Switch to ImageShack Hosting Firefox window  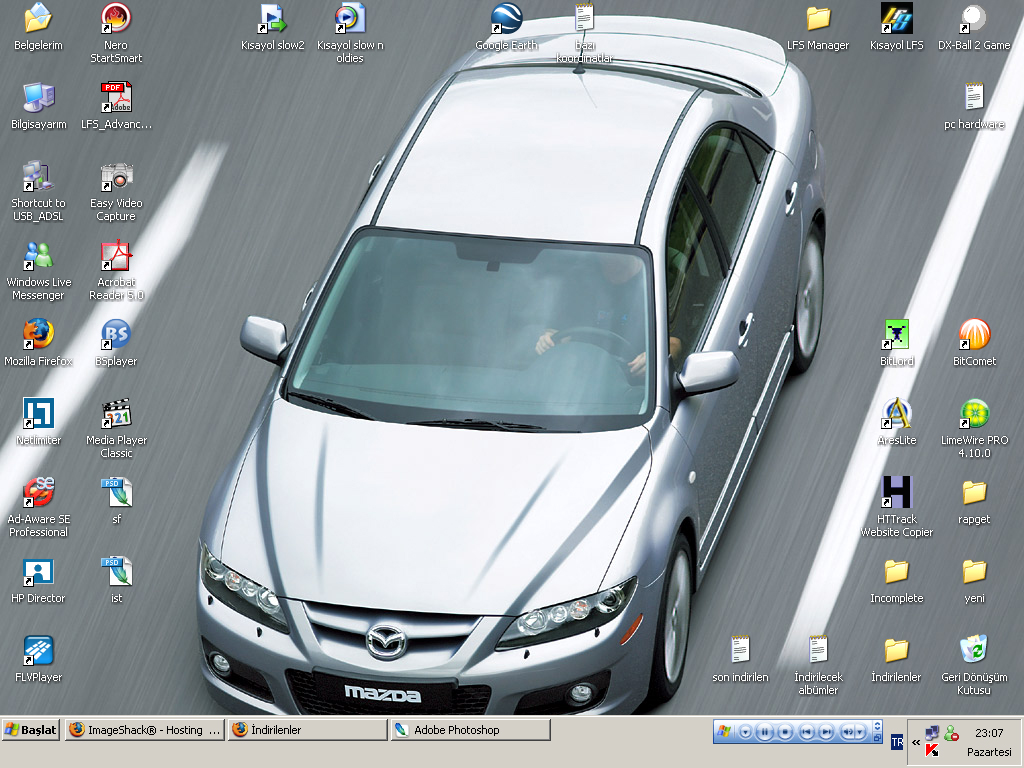coord(144,729)
